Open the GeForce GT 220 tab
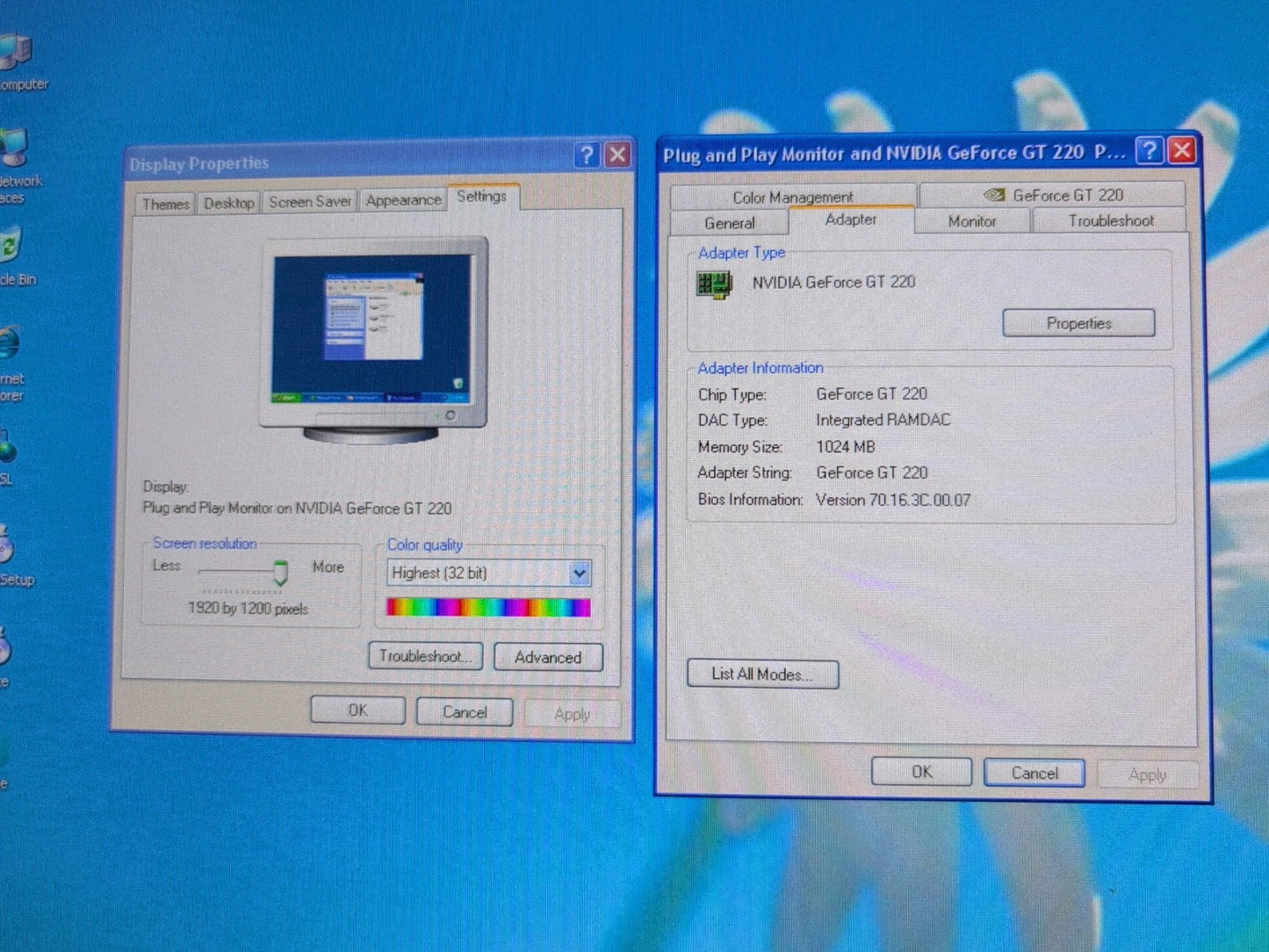 click(x=1052, y=195)
